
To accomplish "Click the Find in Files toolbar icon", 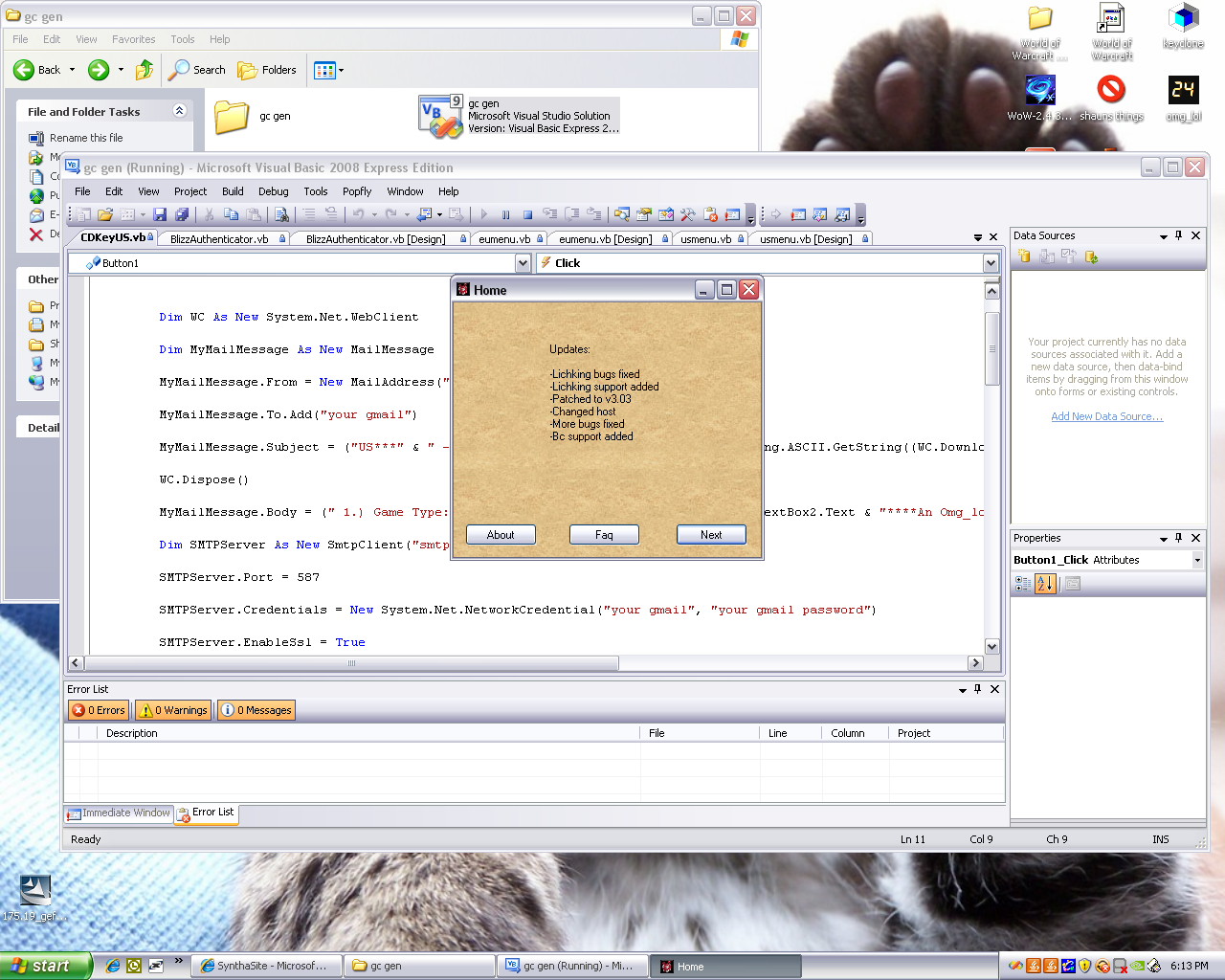I will pyautogui.click(x=281, y=214).
